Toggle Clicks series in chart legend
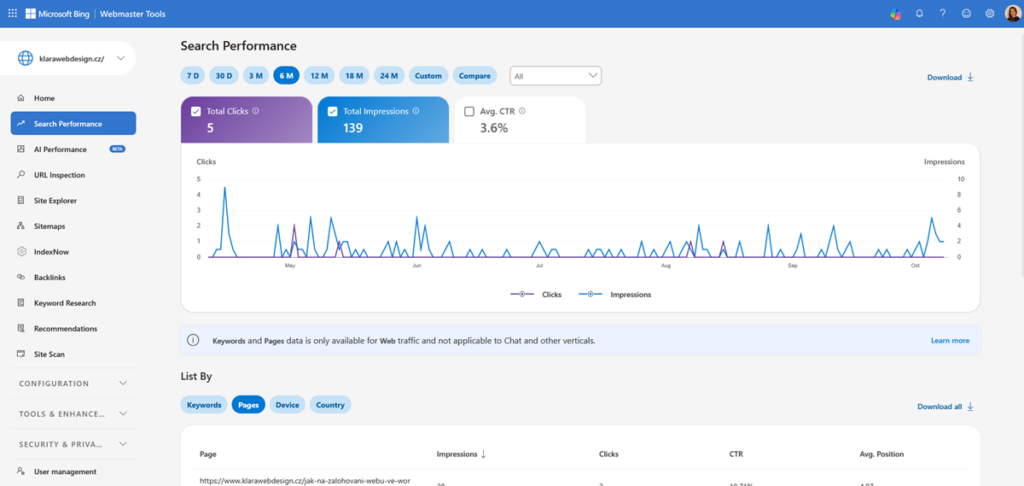 pos(536,295)
